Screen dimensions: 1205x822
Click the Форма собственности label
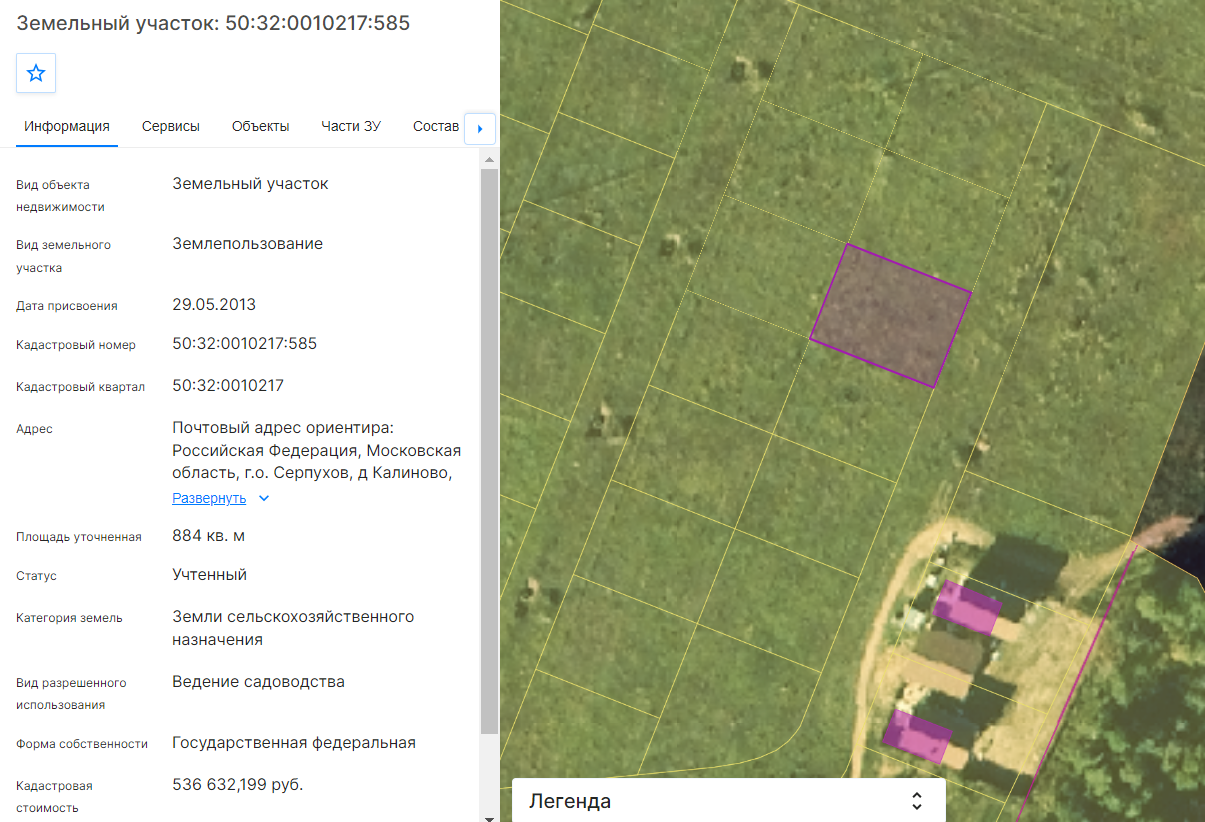pyautogui.click(x=82, y=744)
